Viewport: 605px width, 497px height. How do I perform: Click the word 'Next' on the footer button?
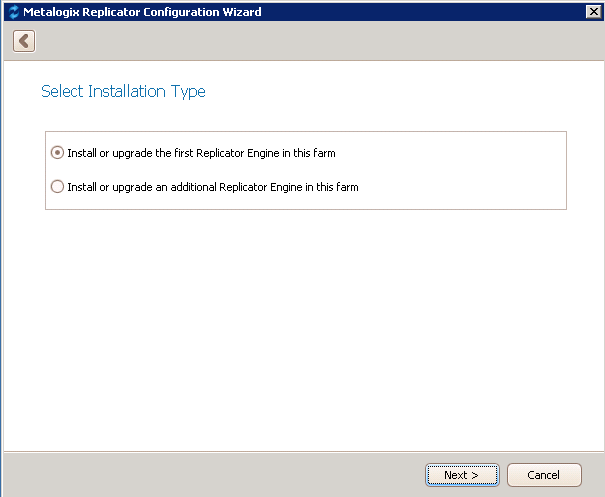point(456,475)
